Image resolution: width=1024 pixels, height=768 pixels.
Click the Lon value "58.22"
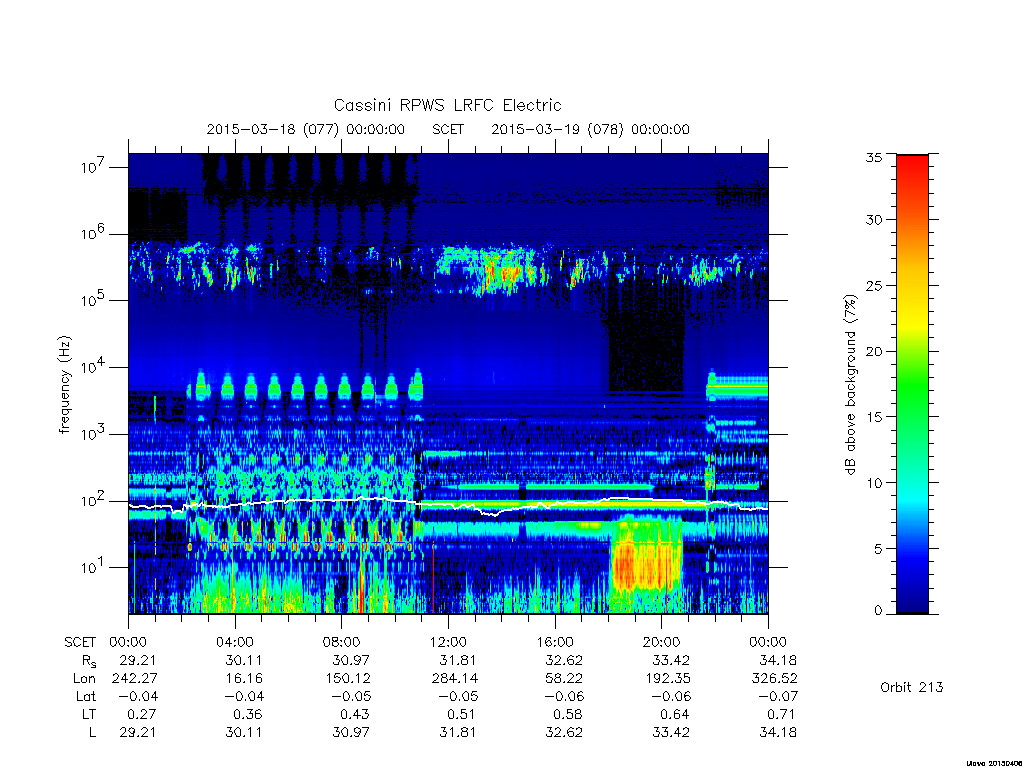coord(564,679)
